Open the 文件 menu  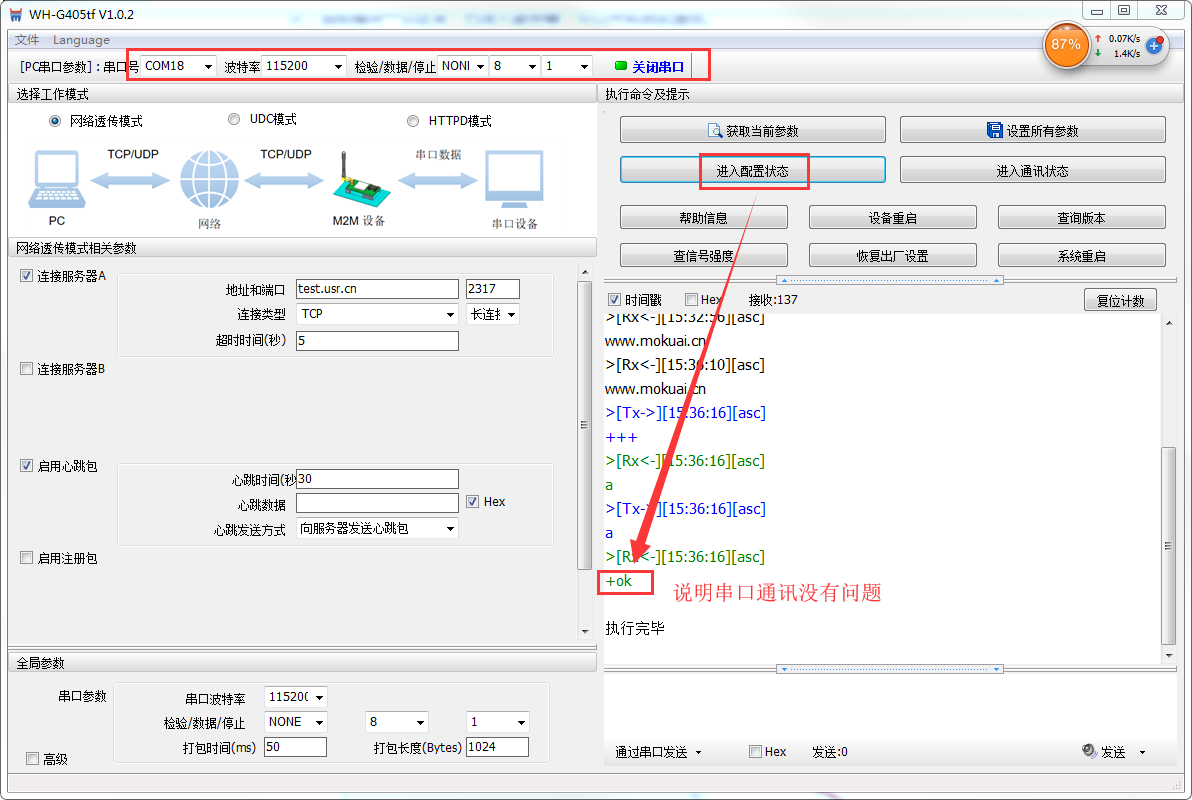pos(27,40)
